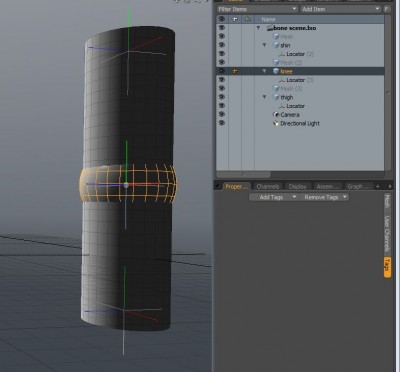Open the Remove Tags dropdown

[324, 197]
